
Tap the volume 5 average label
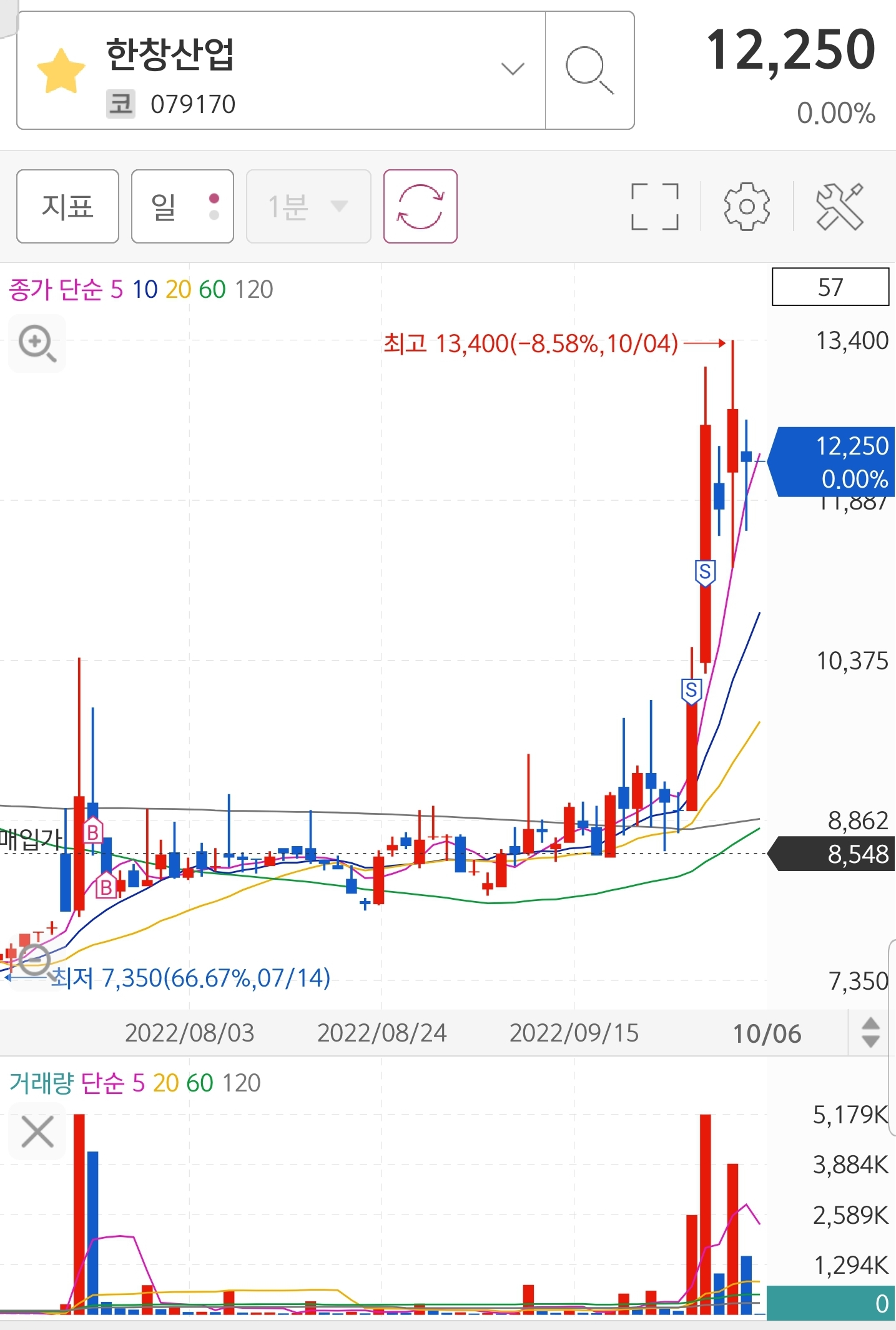tap(139, 1083)
